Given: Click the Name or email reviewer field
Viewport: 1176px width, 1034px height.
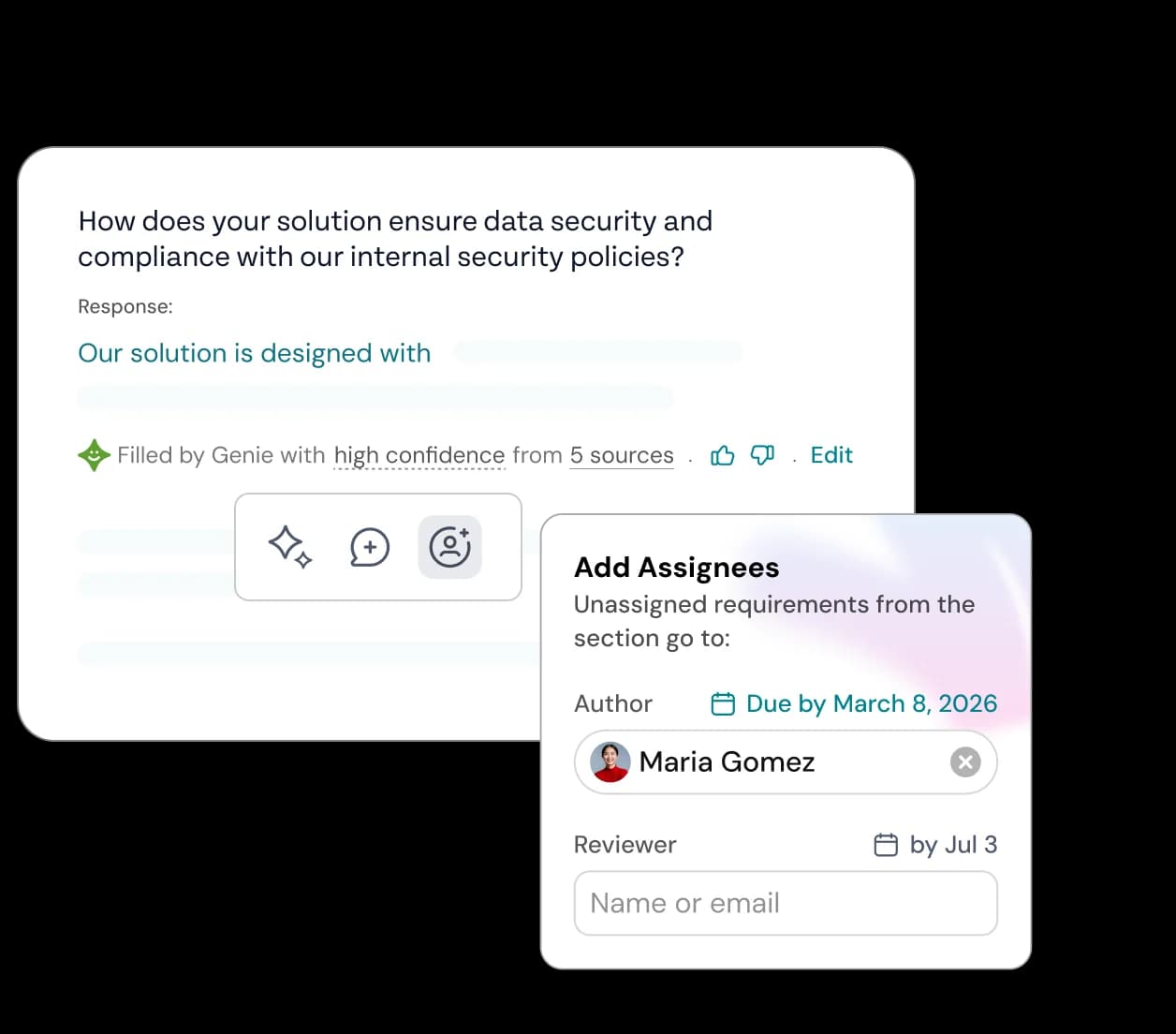Looking at the screenshot, I should coord(785,903).
